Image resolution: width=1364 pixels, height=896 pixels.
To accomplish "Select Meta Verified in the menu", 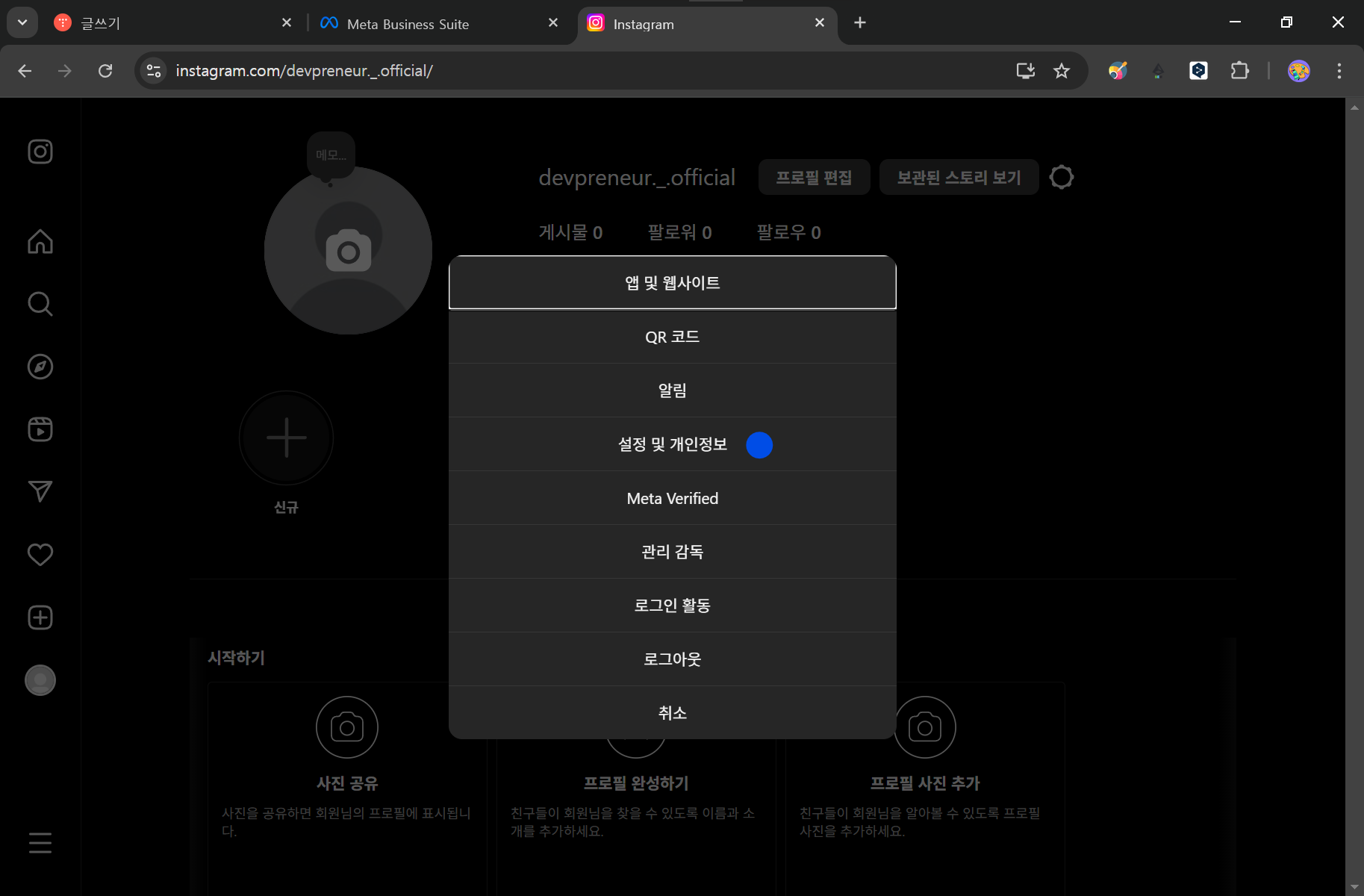I will pos(673,498).
